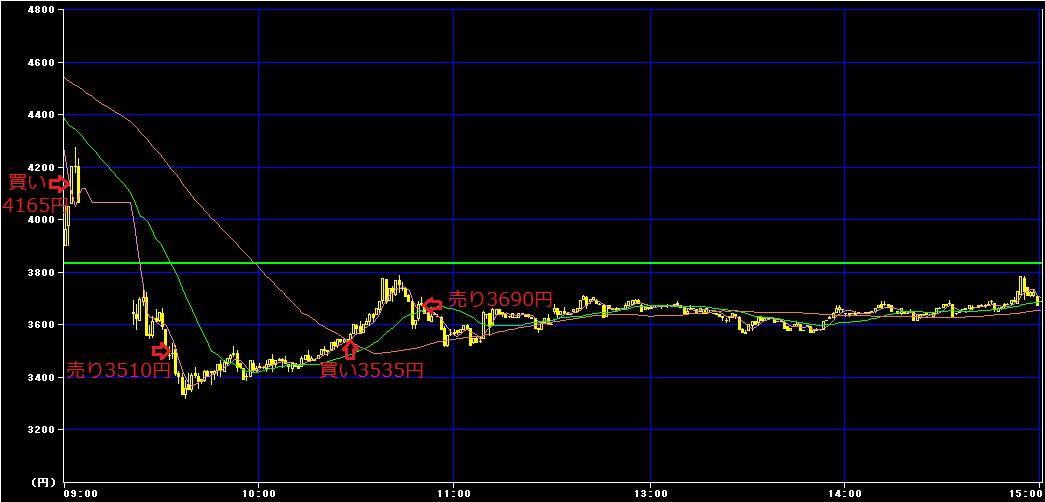Select the 14:00 time axis label

coord(844,494)
